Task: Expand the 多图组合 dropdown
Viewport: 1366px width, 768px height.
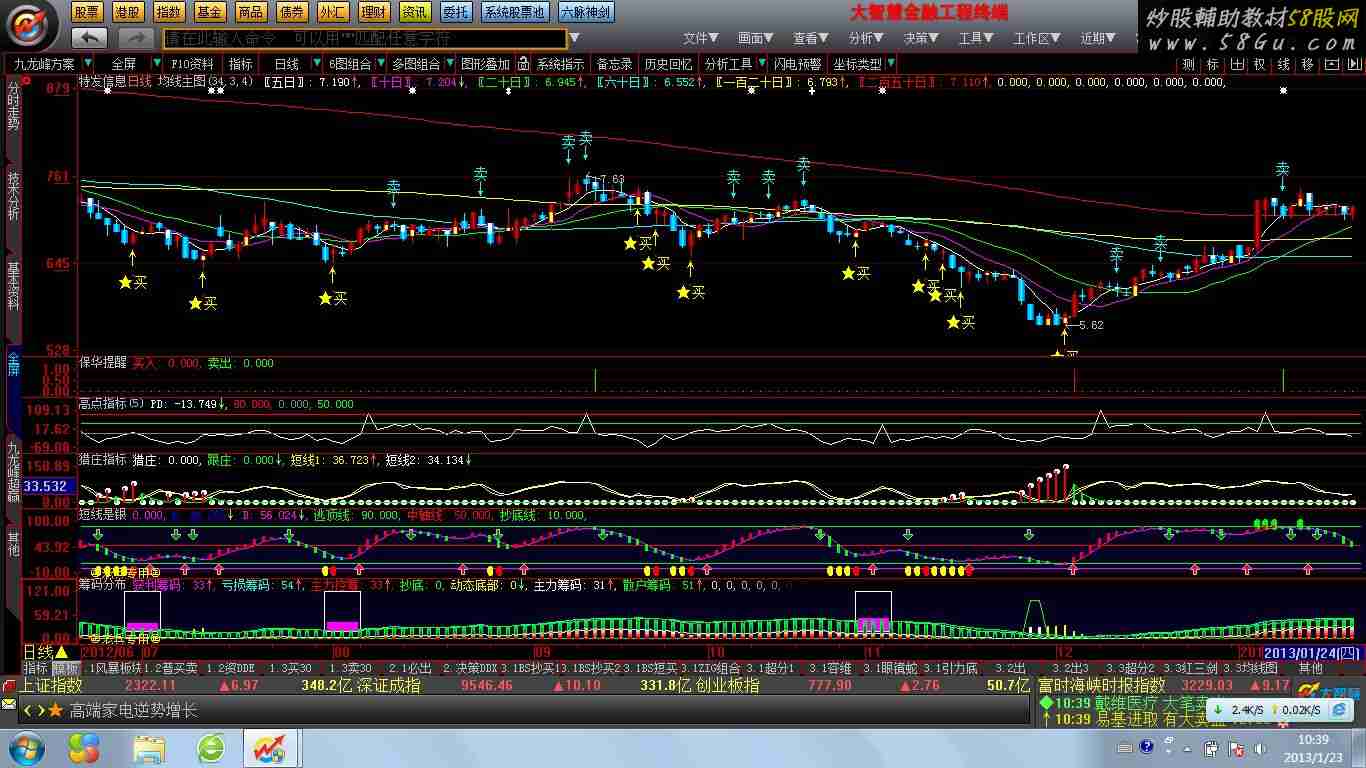Action: pyautogui.click(x=450, y=64)
